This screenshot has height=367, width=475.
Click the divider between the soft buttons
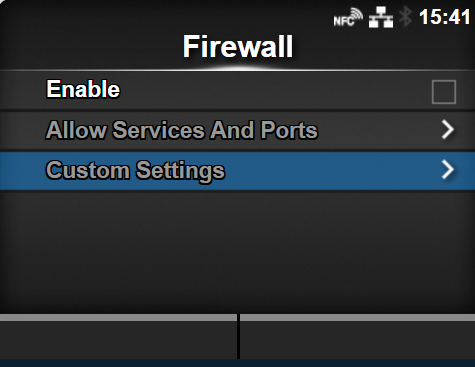(238, 337)
